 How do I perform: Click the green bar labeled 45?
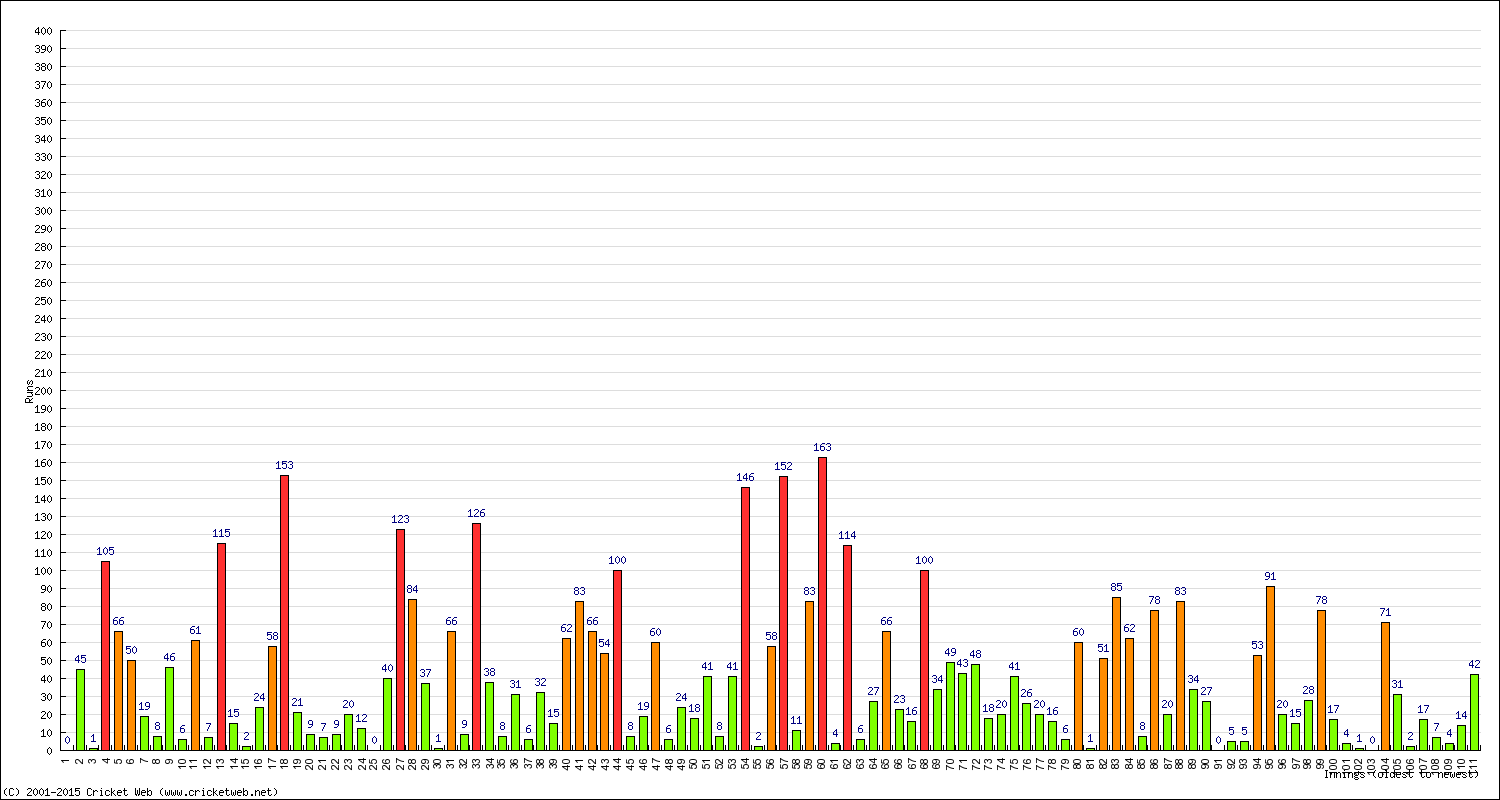pos(80,709)
